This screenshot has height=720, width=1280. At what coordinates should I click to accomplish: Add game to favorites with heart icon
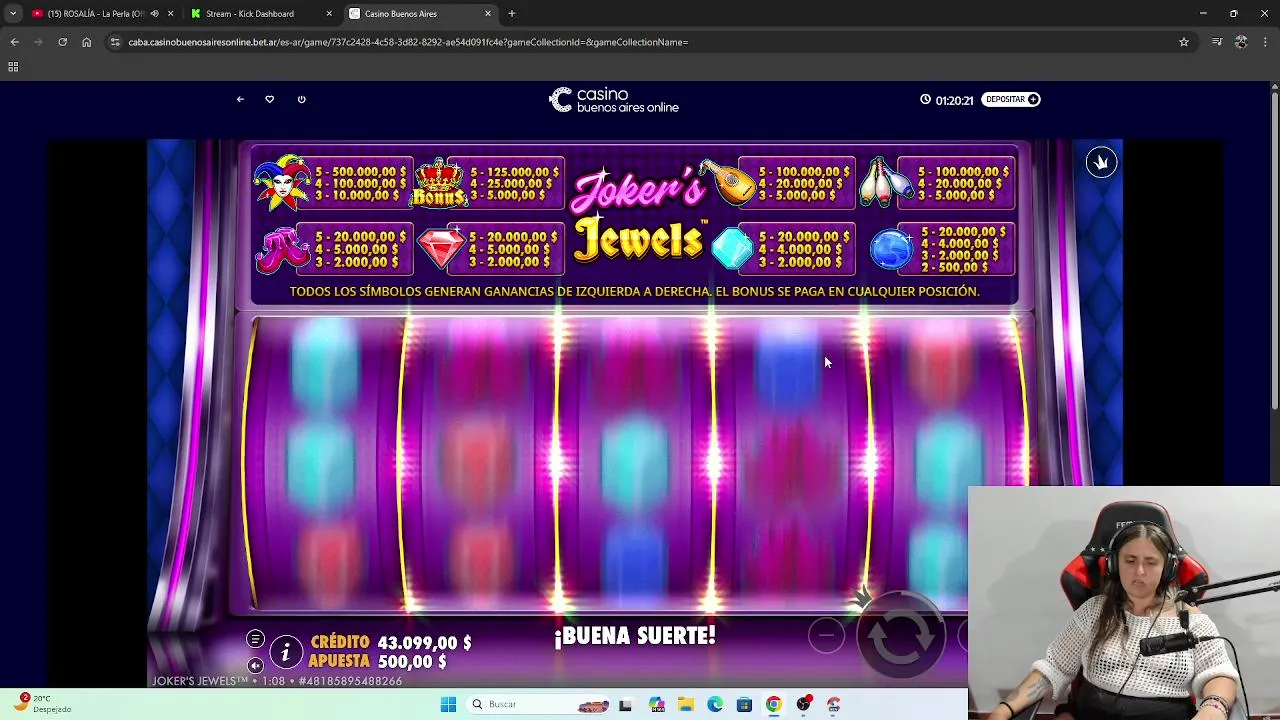point(269,99)
